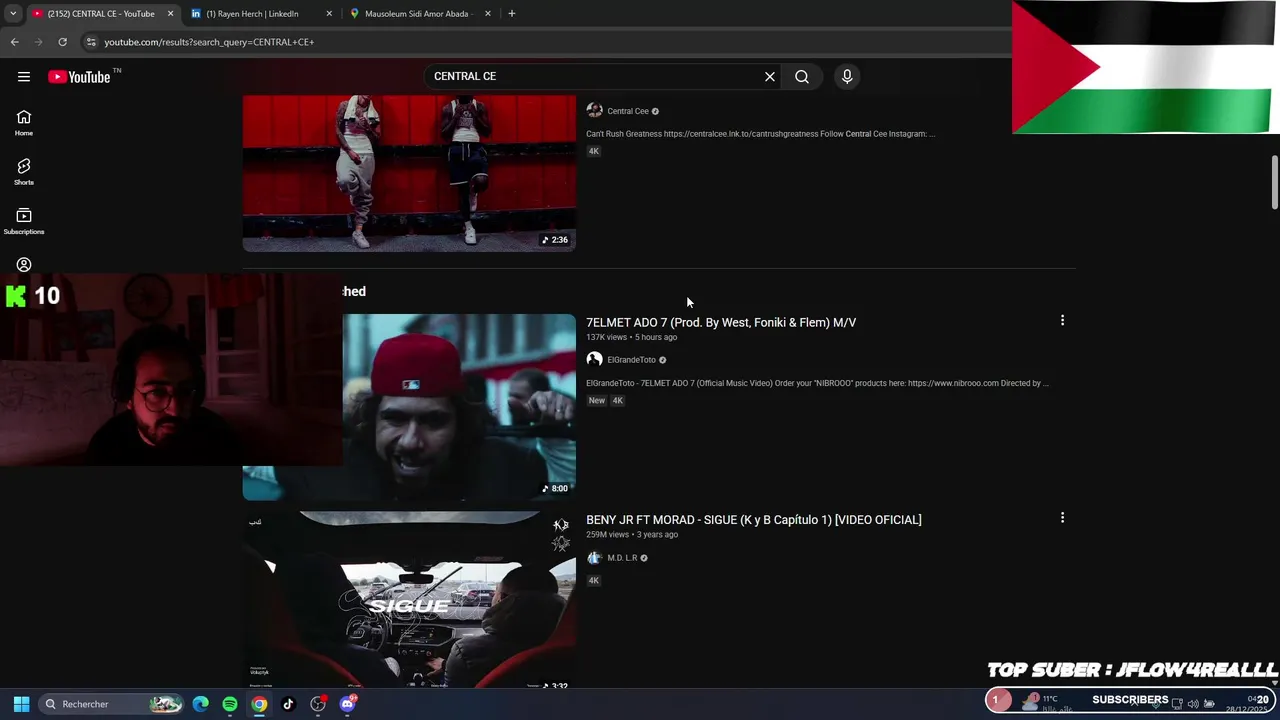The height and width of the screenshot is (720, 1280).
Task: Open the YouTube hamburger guide menu
Action: (x=24, y=77)
